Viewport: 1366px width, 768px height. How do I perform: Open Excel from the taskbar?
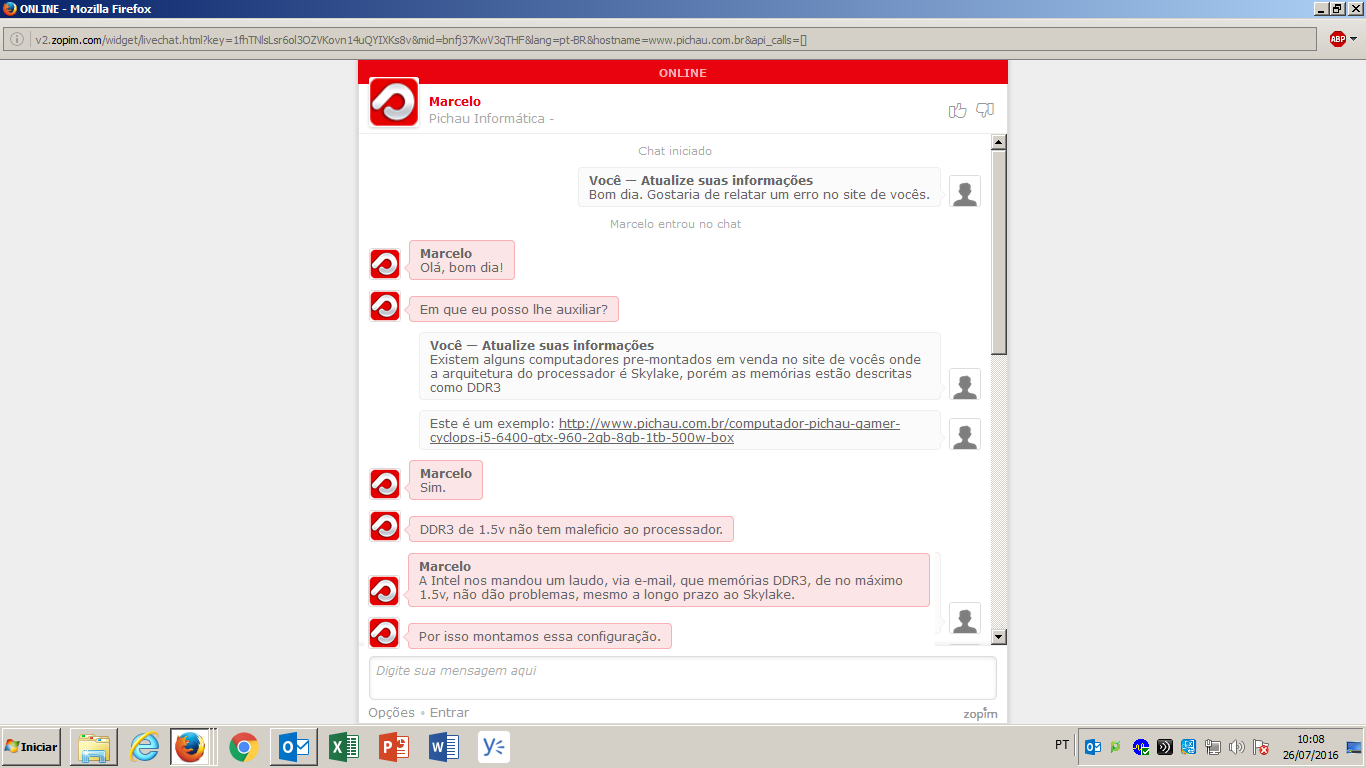pyautogui.click(x=344, y=747)
